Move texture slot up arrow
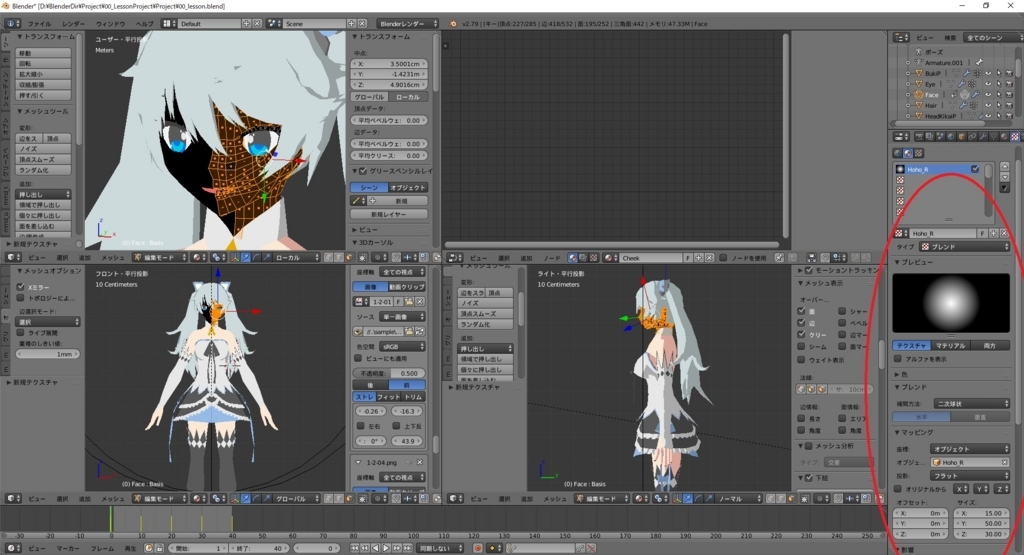The height and width of the screenshot is (555, 1024). coord(1004,166)
